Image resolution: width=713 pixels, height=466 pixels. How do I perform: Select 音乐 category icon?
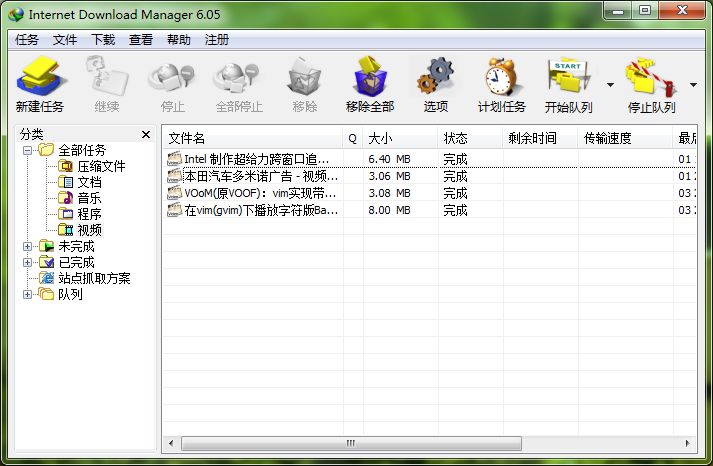(65, 198)
